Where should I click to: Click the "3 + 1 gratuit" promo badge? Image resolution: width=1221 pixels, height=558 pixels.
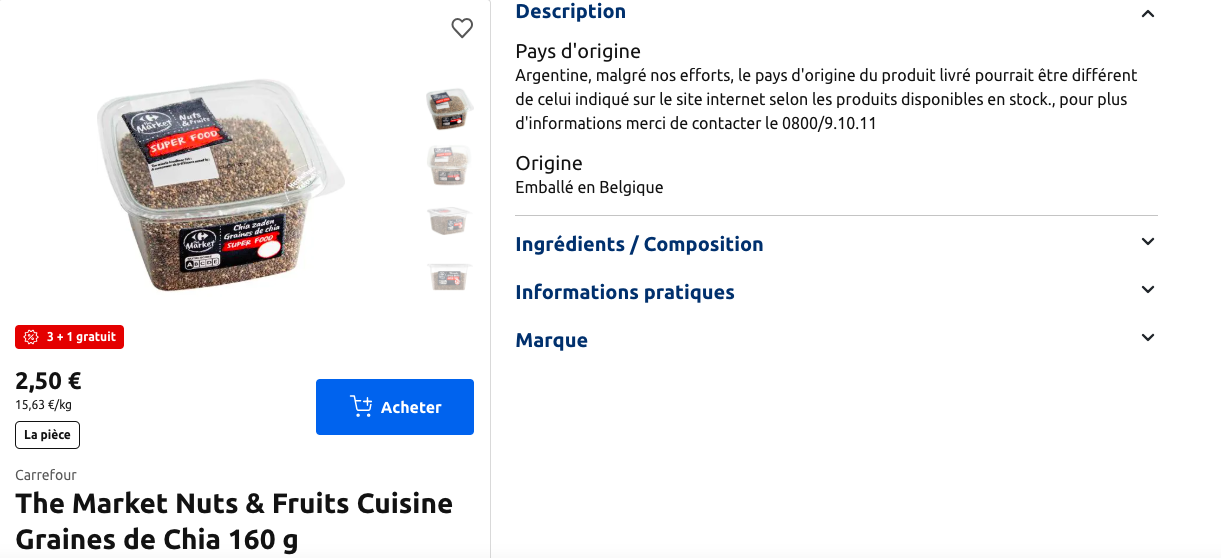[69, 337]
